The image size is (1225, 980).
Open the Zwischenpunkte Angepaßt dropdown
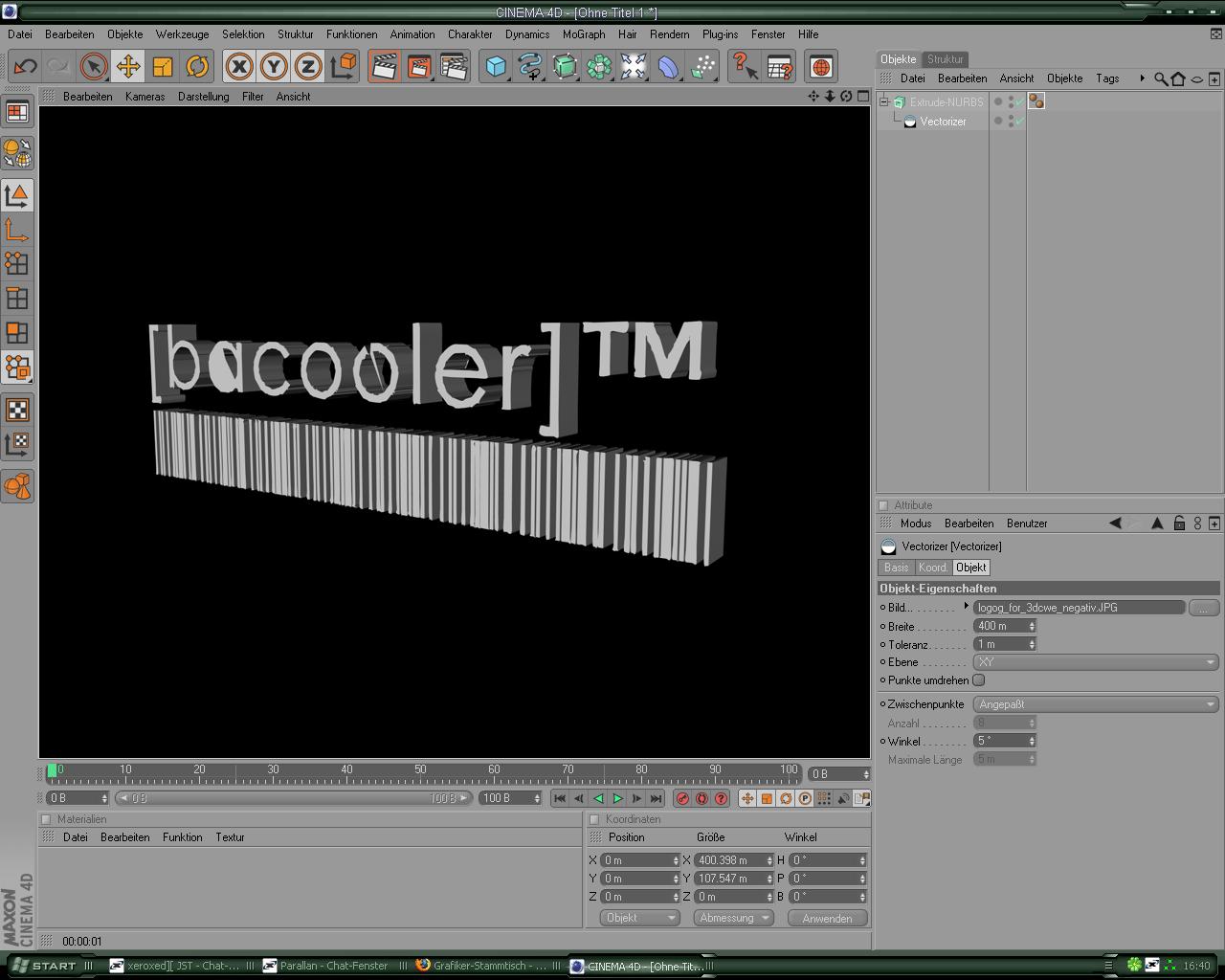pos(1096,704)
